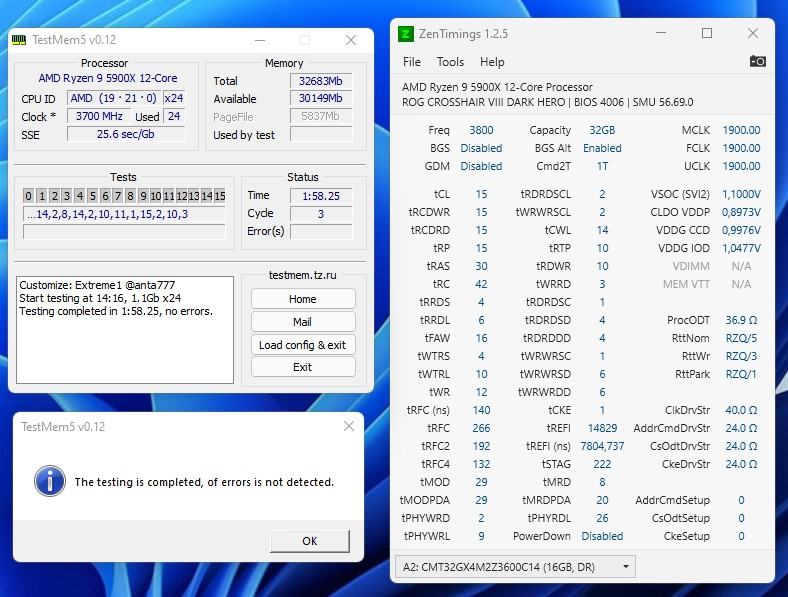Click the Mail button in TestMem5
788x597 pixels.
[303, 322]
